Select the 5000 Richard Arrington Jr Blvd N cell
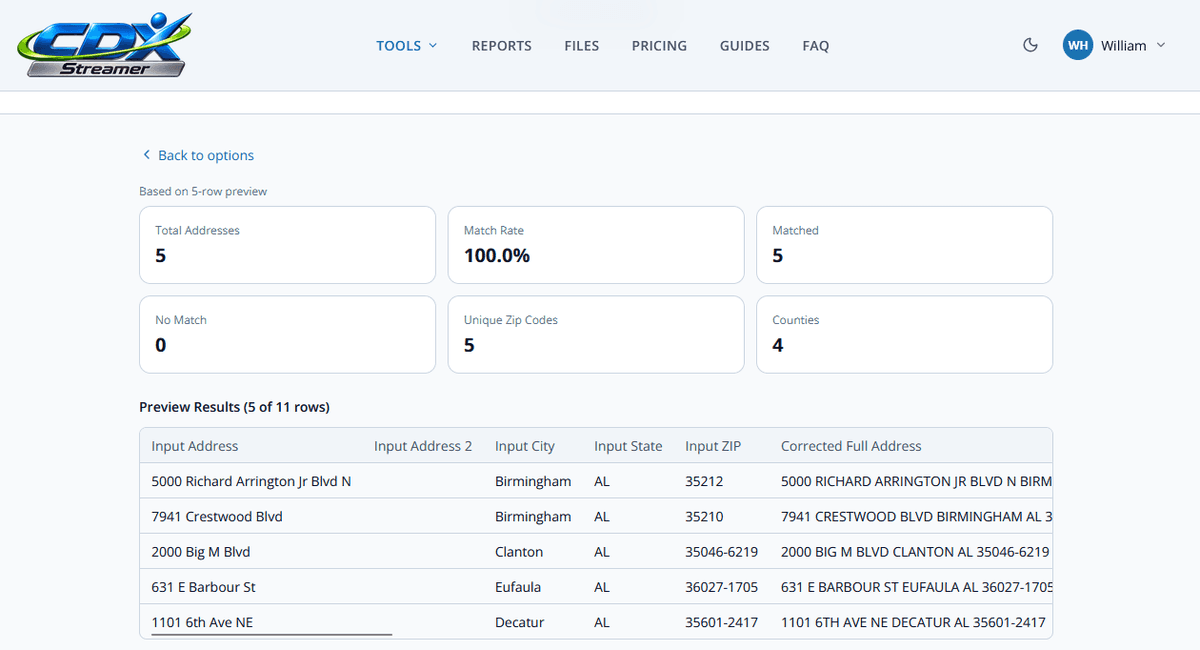 [x=251, y=481]
